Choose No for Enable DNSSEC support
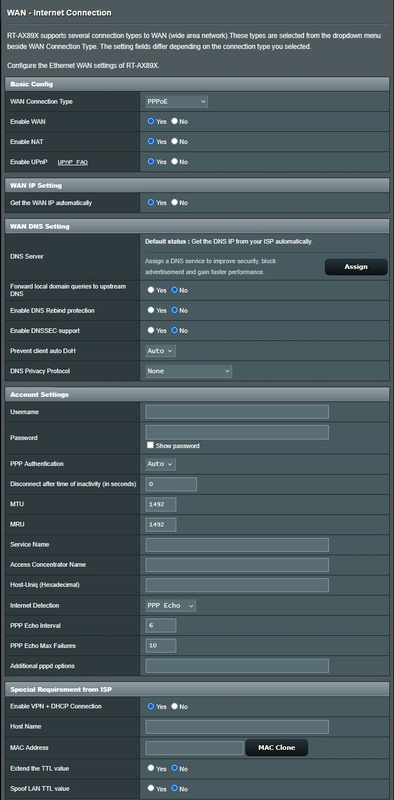The height and width of the screenshot is (800, 394). (175, 330)
